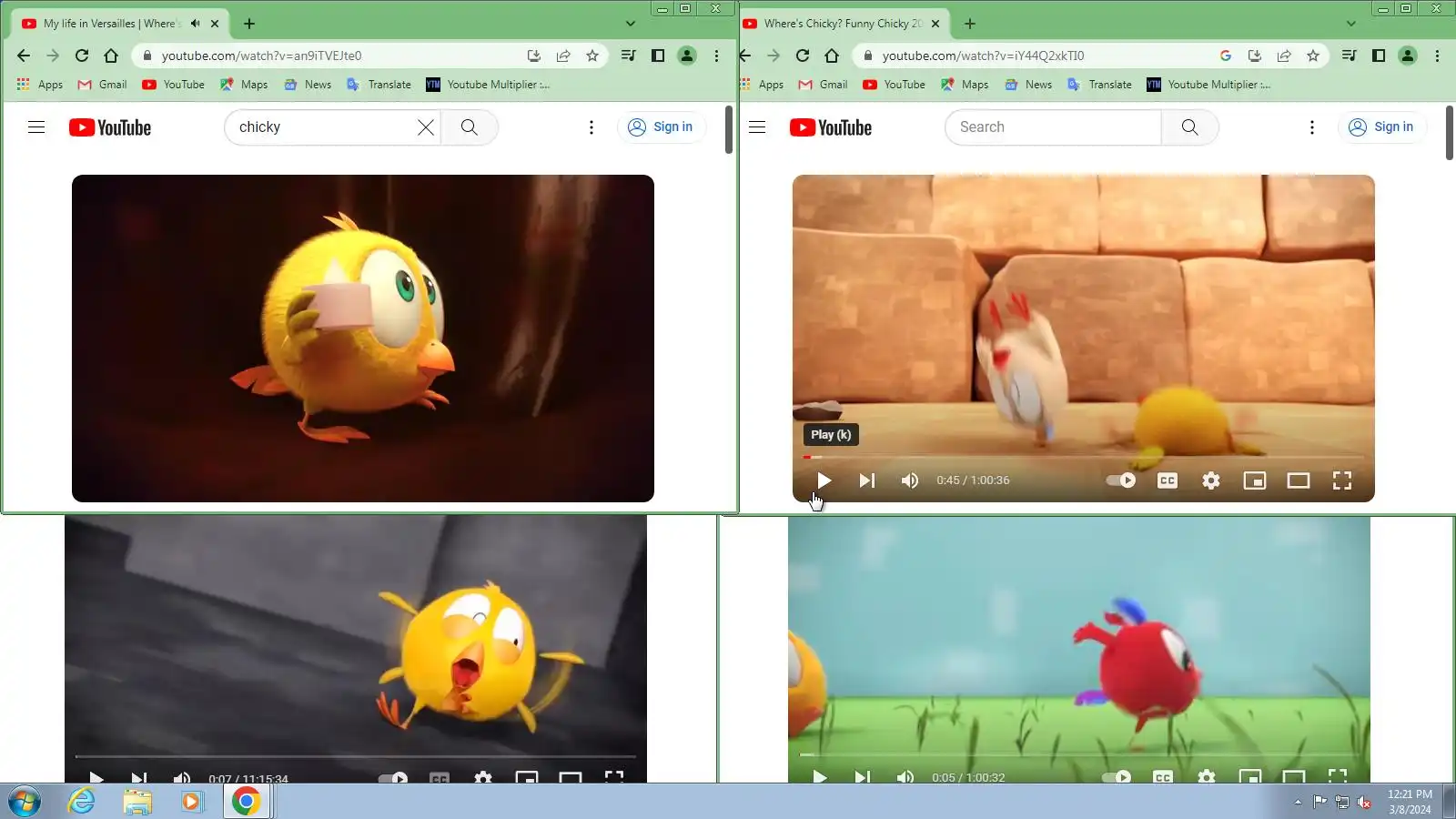Open Google icon in iY44Q2xkTI0 address bar

coord(1226,56)
